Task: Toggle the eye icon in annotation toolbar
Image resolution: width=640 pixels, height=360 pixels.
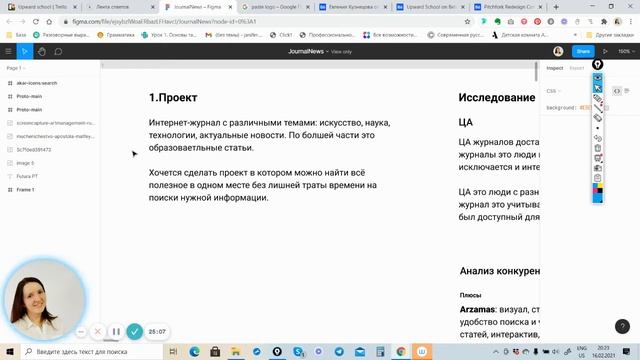Action: point(598,78)
